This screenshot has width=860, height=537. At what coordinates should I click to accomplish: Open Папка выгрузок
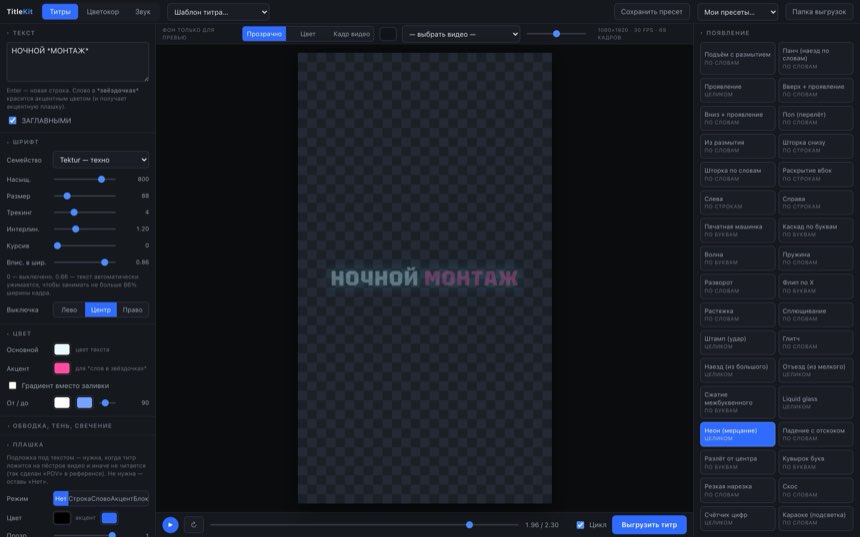[819, 12]
